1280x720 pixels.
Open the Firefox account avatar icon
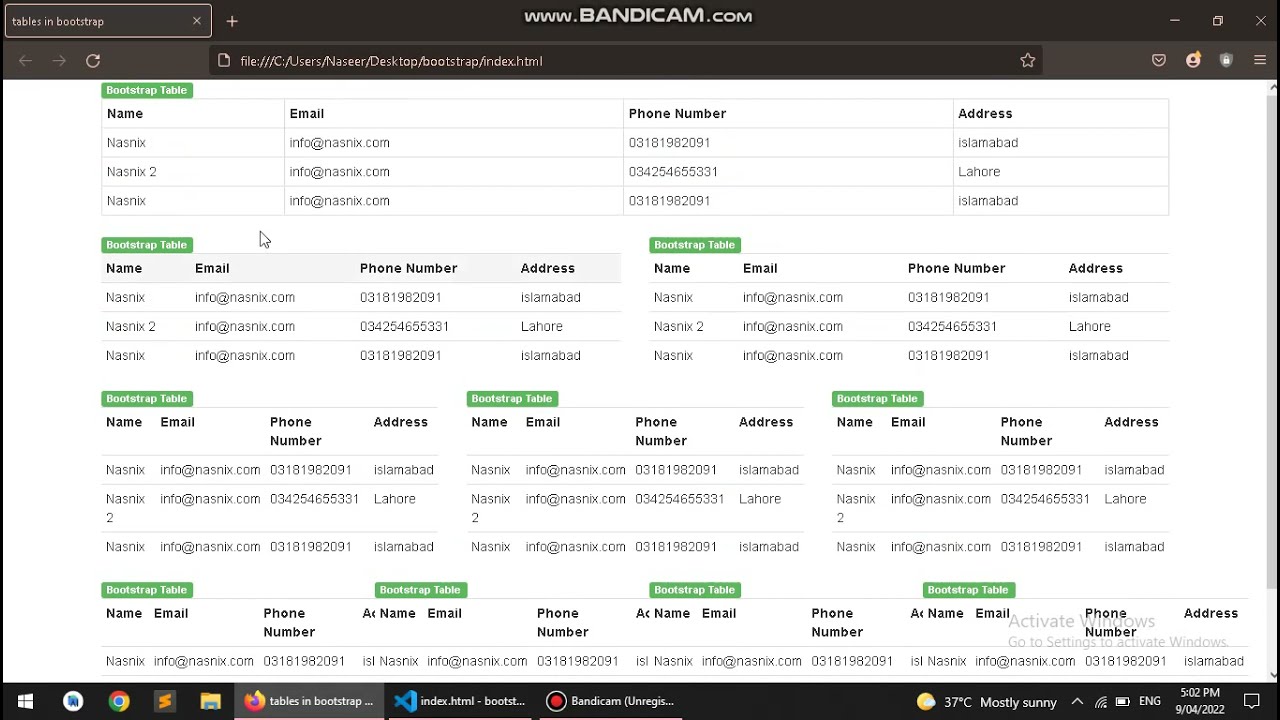1193,61
